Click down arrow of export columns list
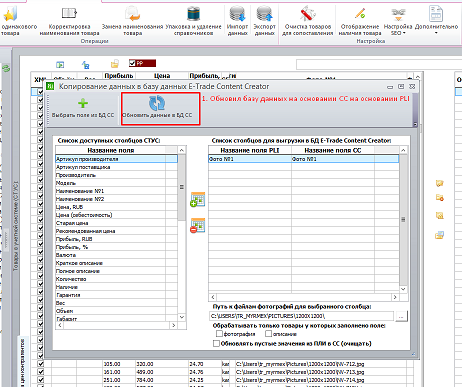Screen dimensions: 462x387 pos(403,289)
